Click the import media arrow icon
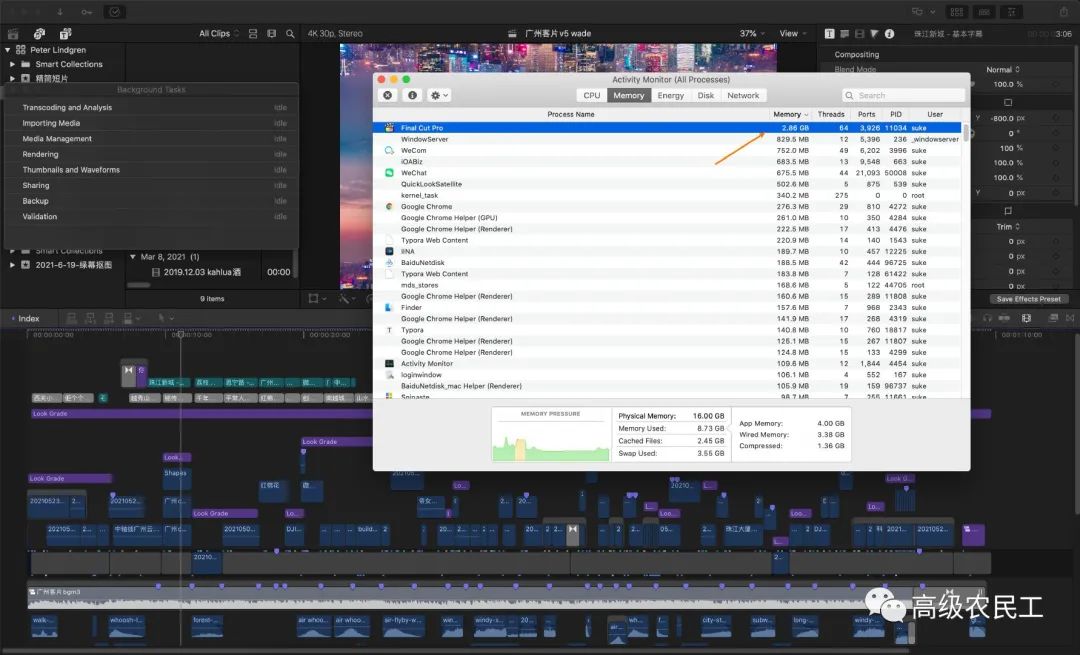 click(60, 12)
